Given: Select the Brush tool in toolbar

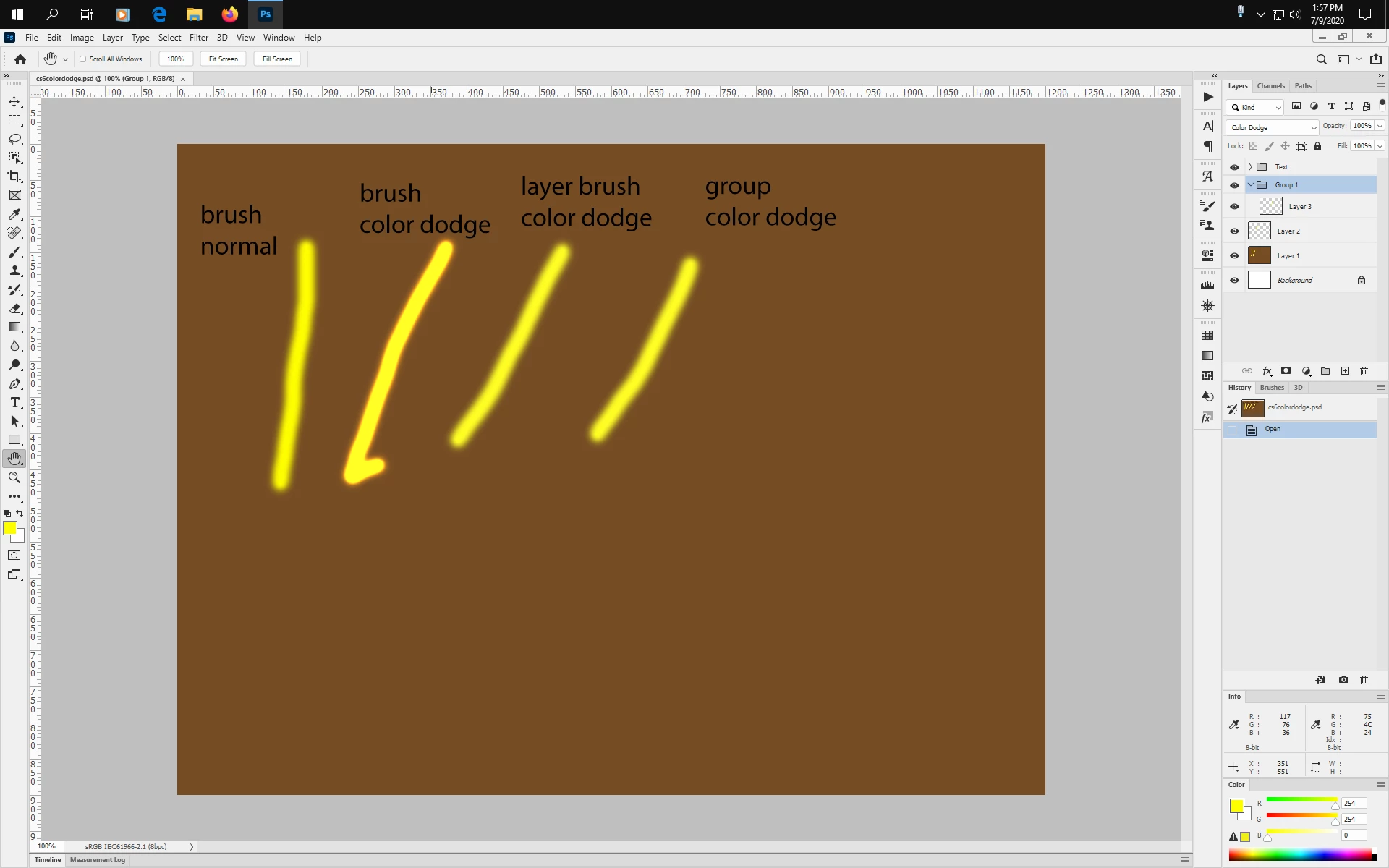Looking at the screenshot, I should click(14, 252).
